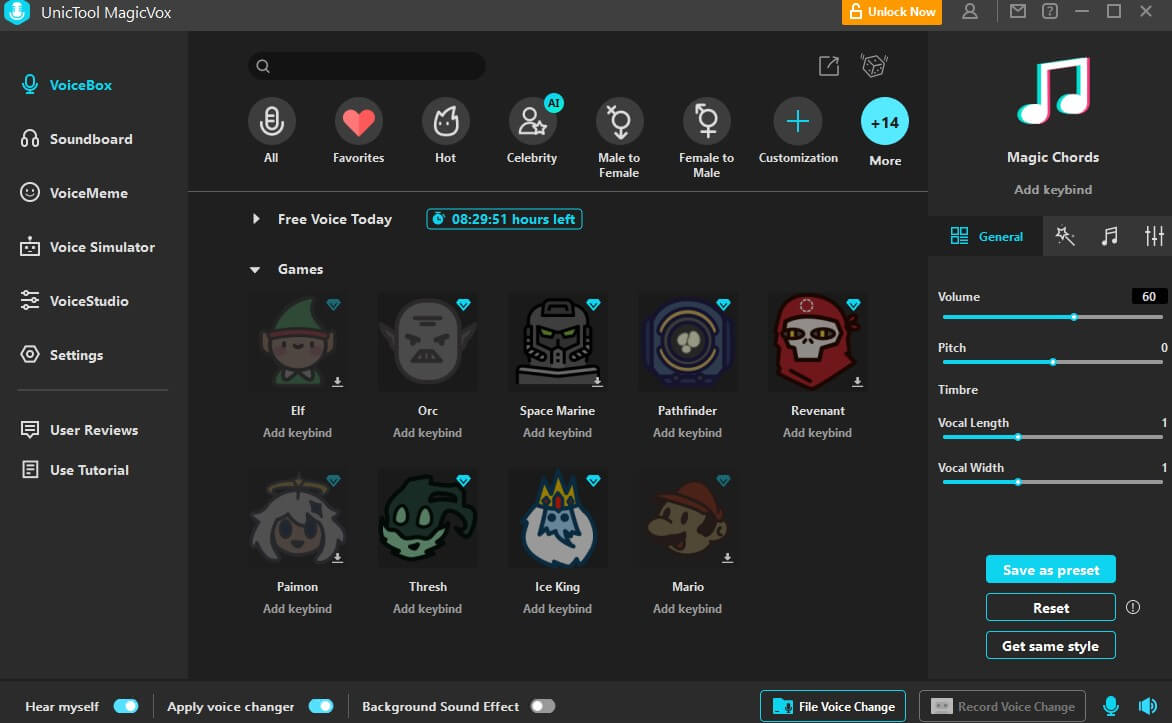
Task: Enable Background Sound Effect switch
Action: click(x=543, y=706)
